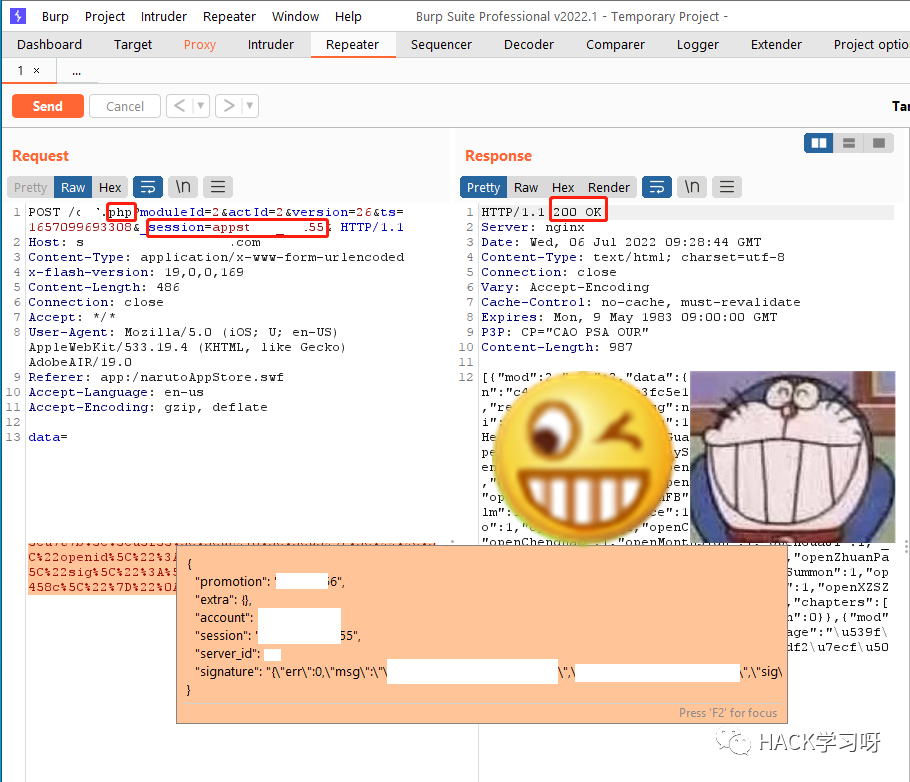Click the Cancel button
Image resolution: width=910 pixels, height=782 pixels.
[125, 106]
